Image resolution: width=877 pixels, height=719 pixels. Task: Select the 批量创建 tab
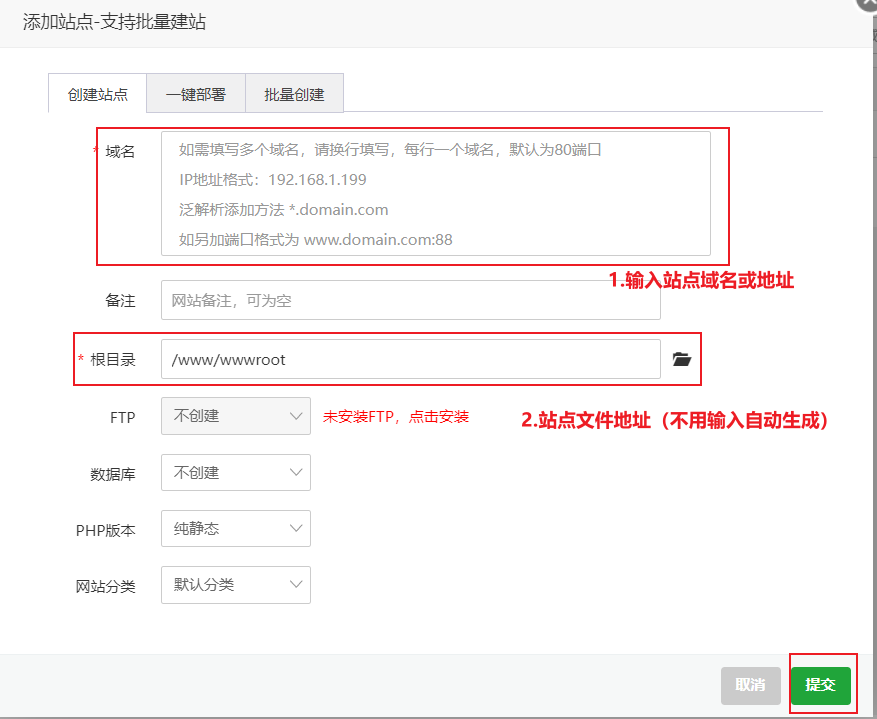point(294,94)
